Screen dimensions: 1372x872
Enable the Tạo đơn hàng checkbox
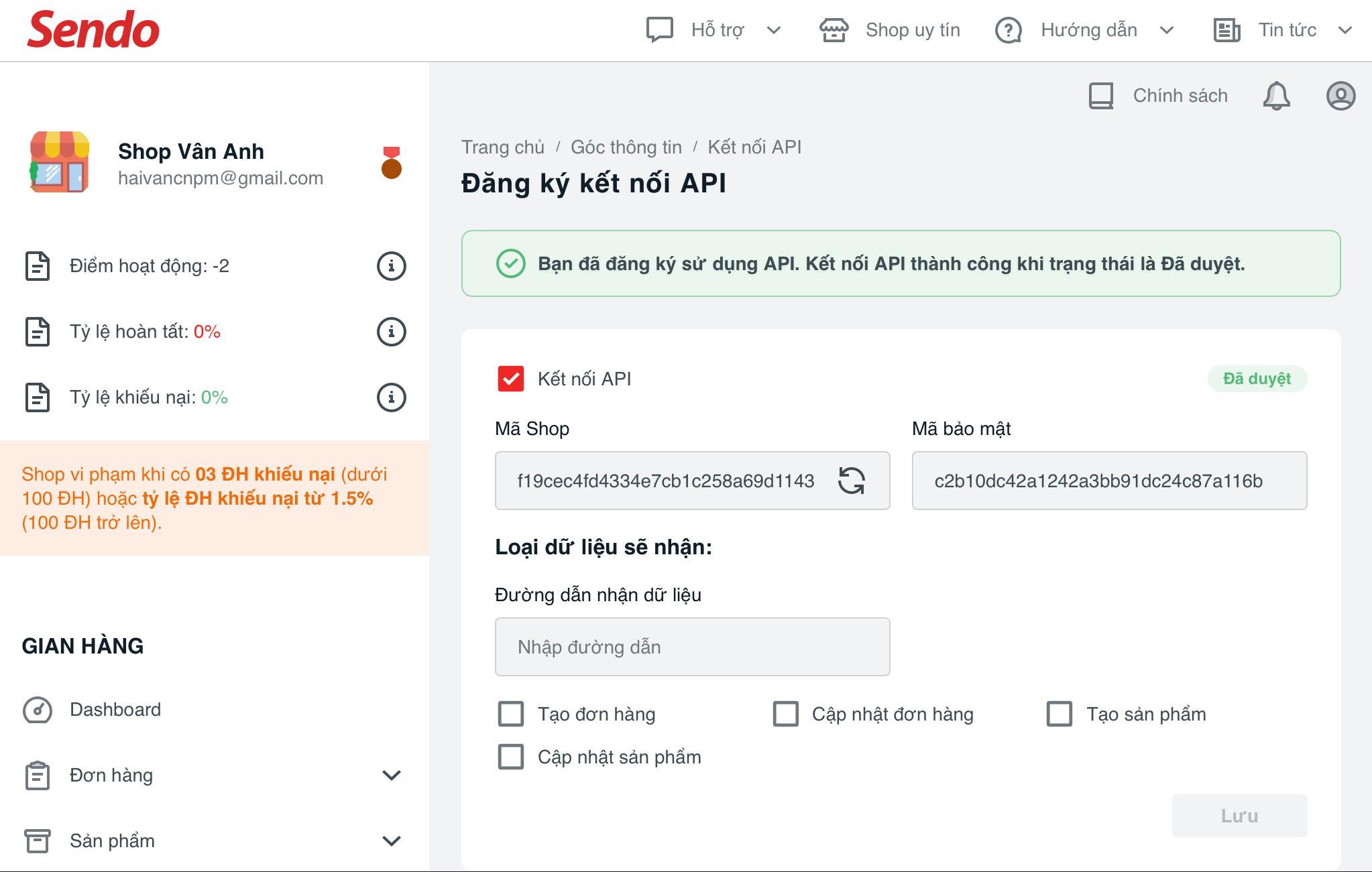click(511, 714)
